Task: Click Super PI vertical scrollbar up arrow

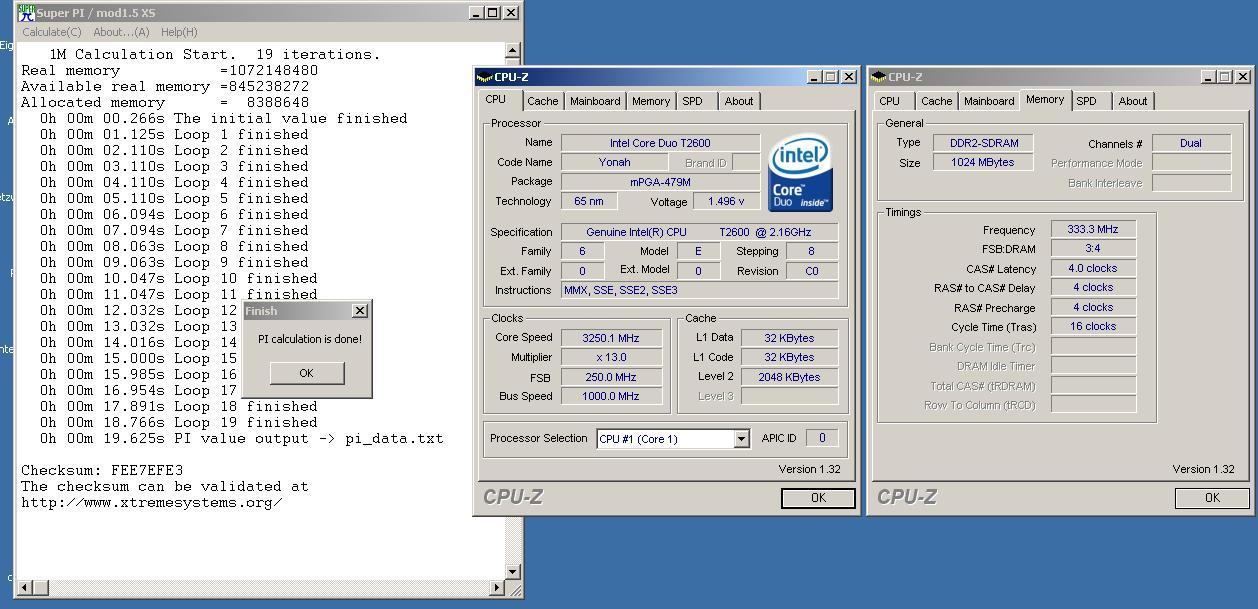Action: 513,51
